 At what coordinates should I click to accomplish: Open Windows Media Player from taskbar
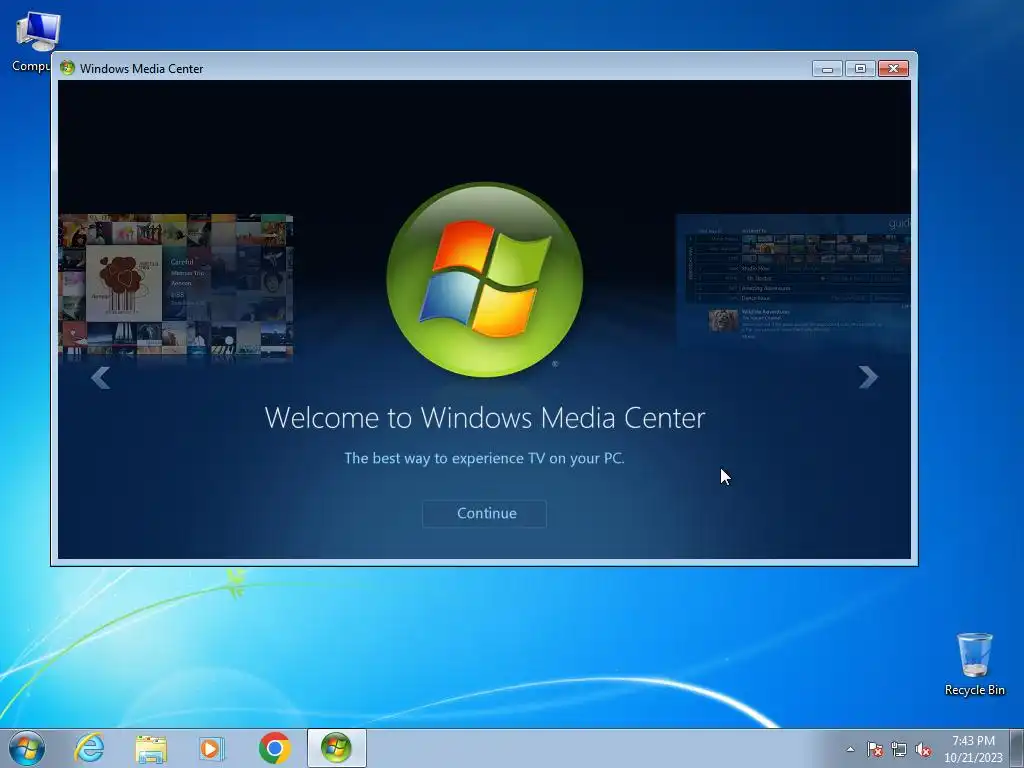click(x=212, y=748)
